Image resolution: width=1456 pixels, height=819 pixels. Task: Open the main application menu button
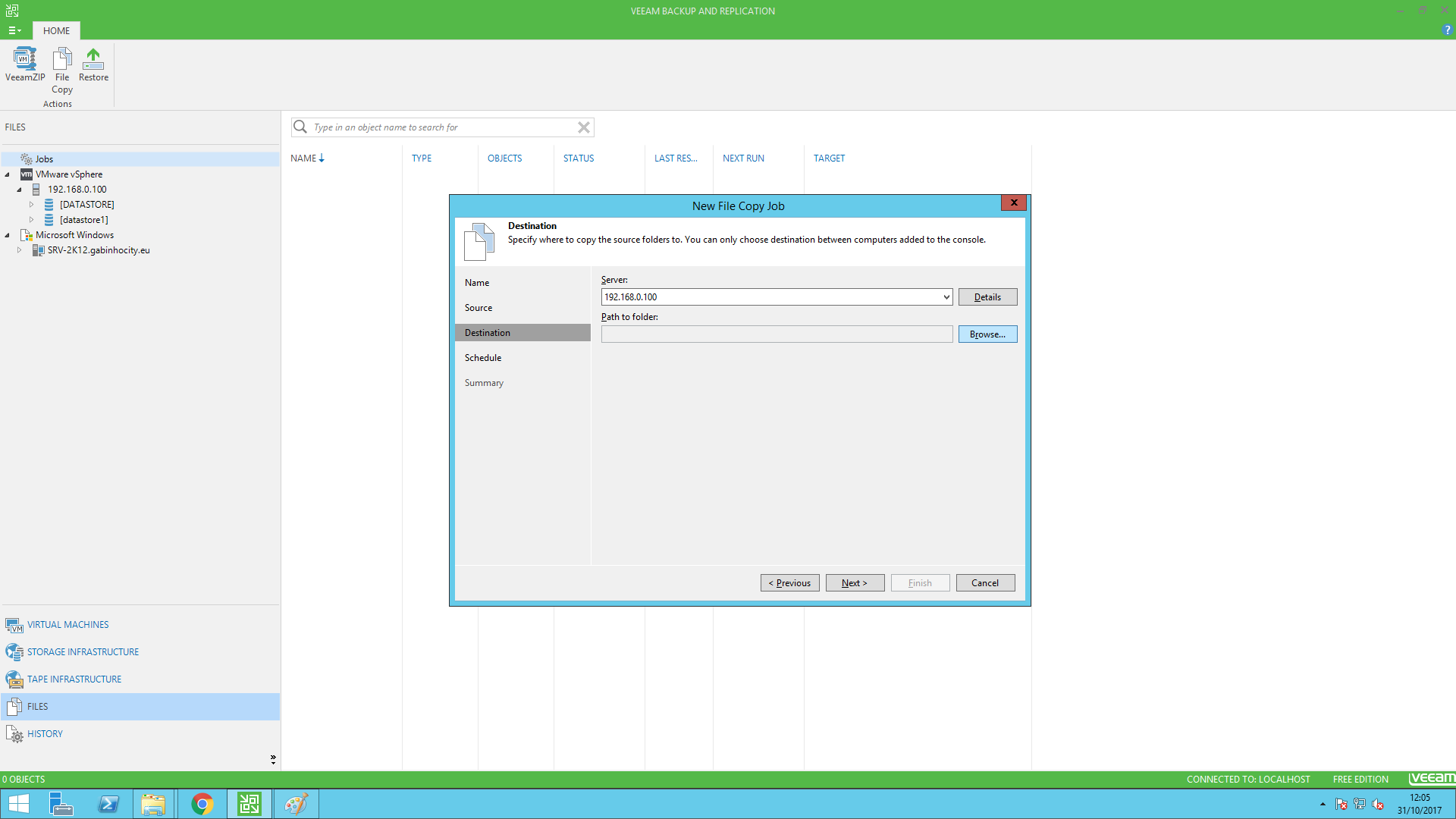click(x=14, y=30)
